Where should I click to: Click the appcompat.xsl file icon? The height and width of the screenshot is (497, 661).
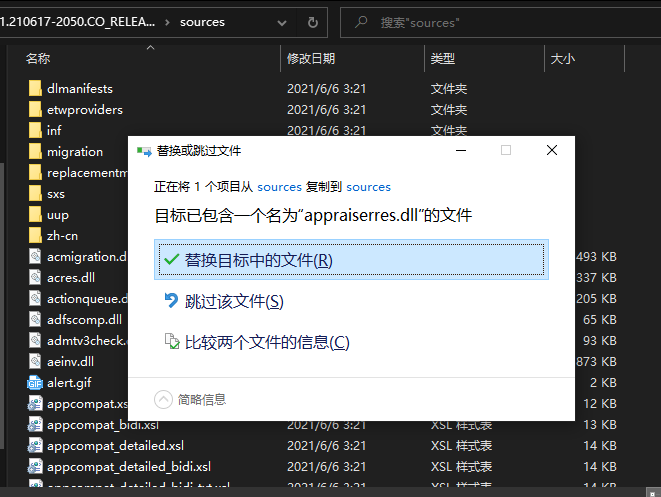tap(35, 404)
